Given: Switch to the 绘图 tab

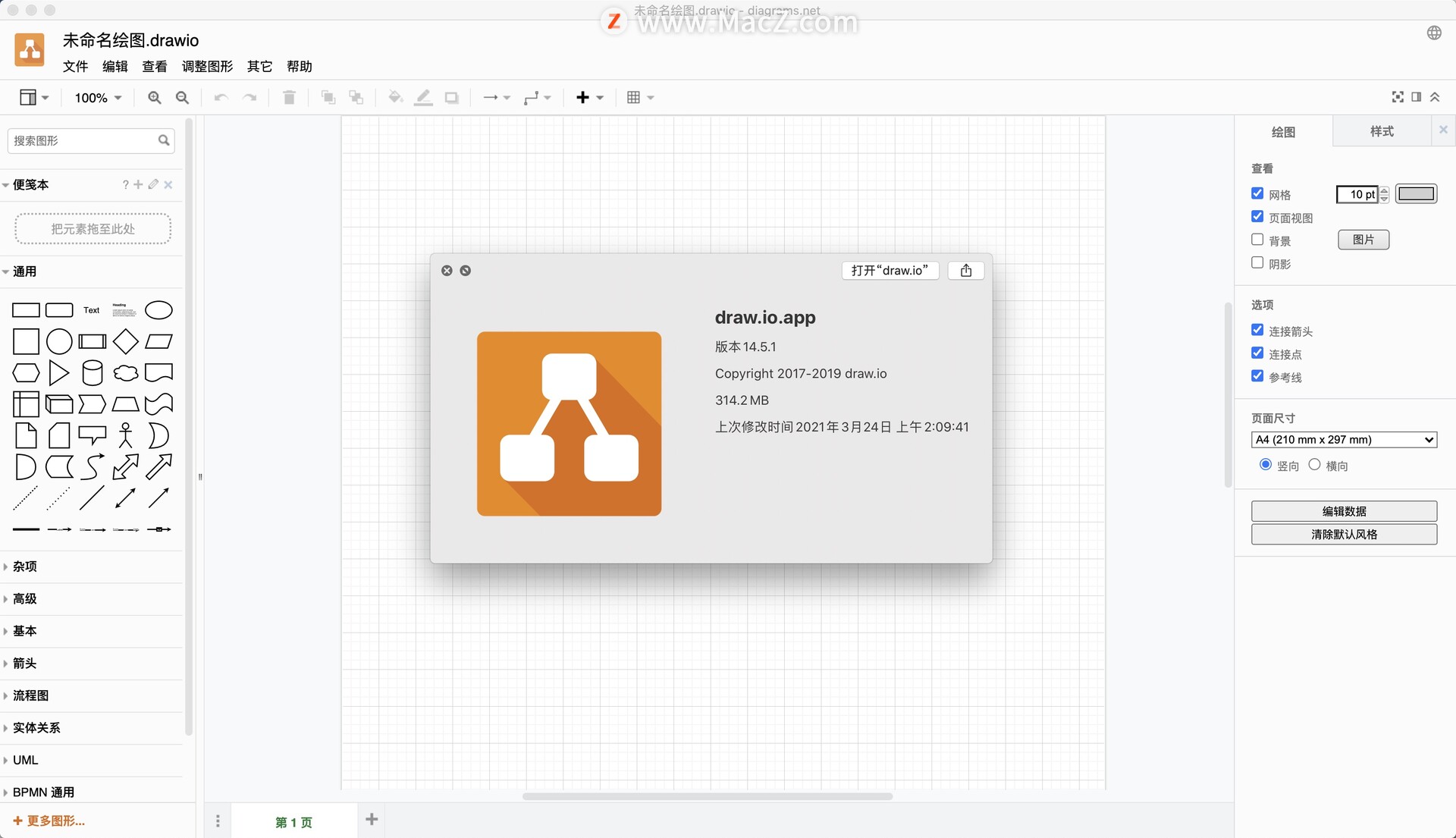Looking at the screenshot, I should (x=1283, y=132).
